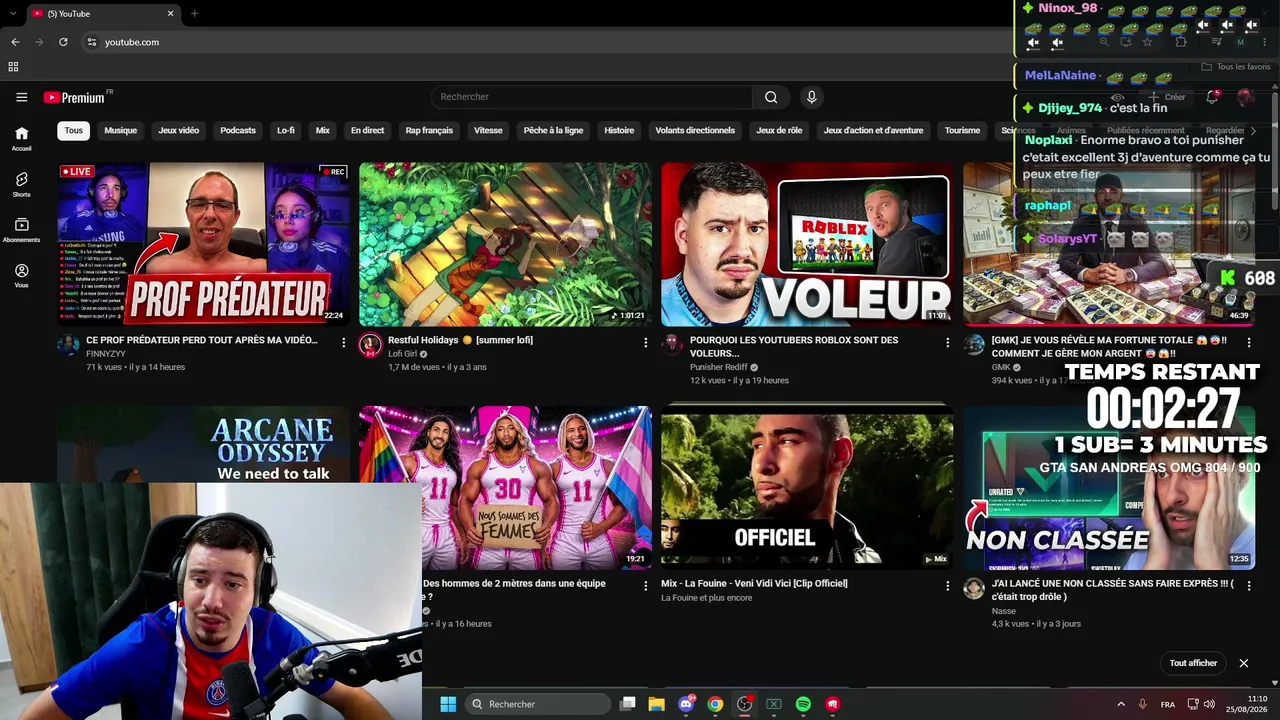
Task: View site information icon beside youtube.com
Action: coord(91,42)
